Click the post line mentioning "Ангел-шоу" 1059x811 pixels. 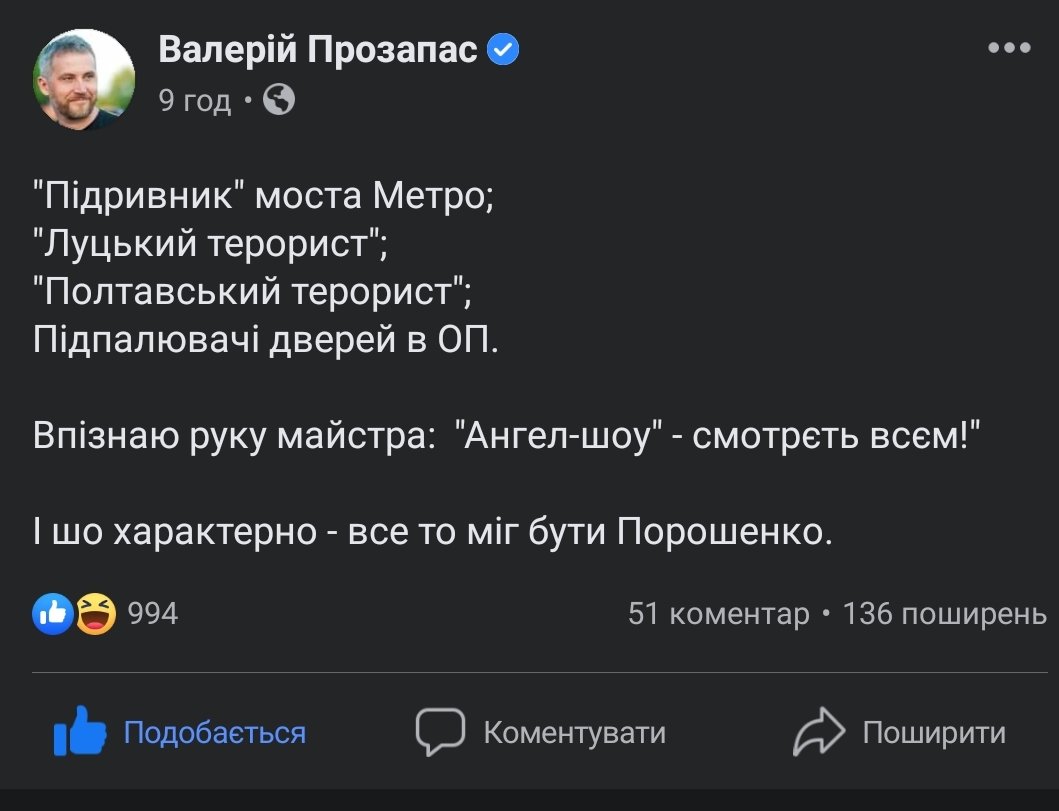click(506, 436)
